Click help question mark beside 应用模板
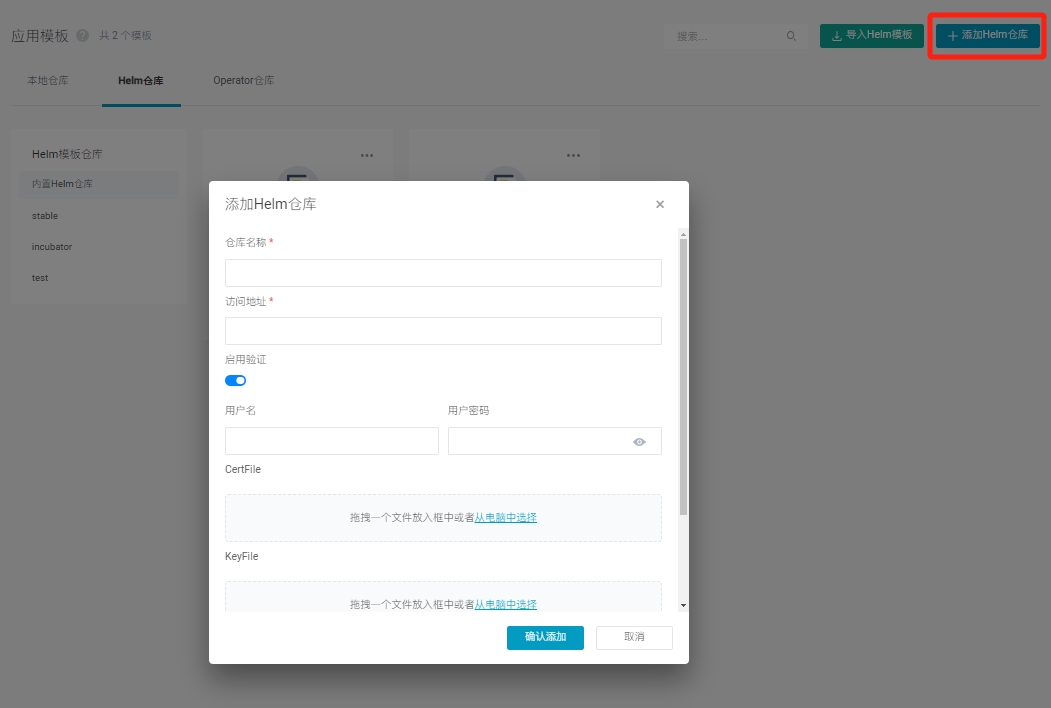The height and width of the screenshot is (708, 1051). click(x=82, y=36)
